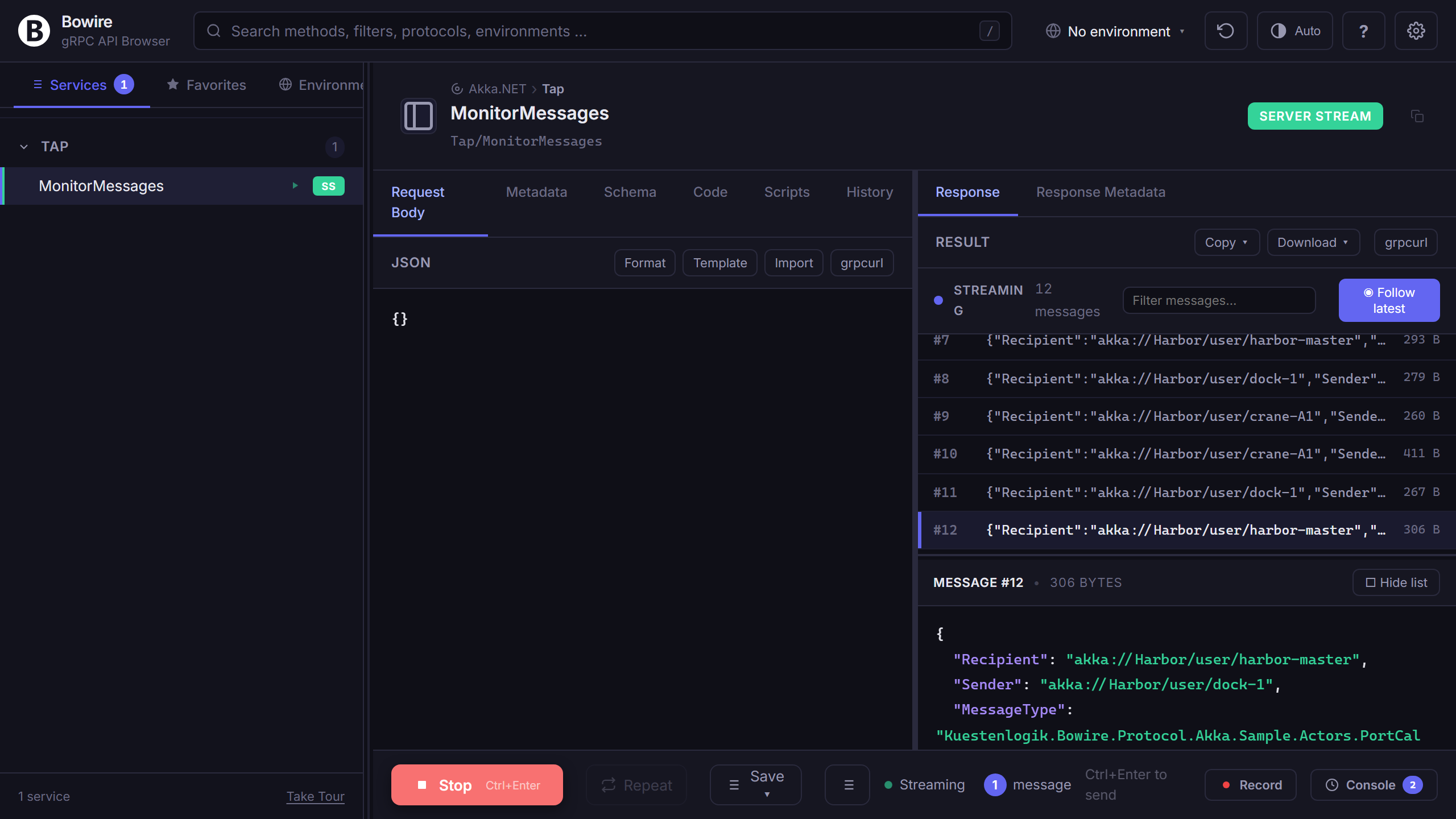Screen dimensions: 1456x819
Task: Click the Import button
Action: [x=793, y=263]
